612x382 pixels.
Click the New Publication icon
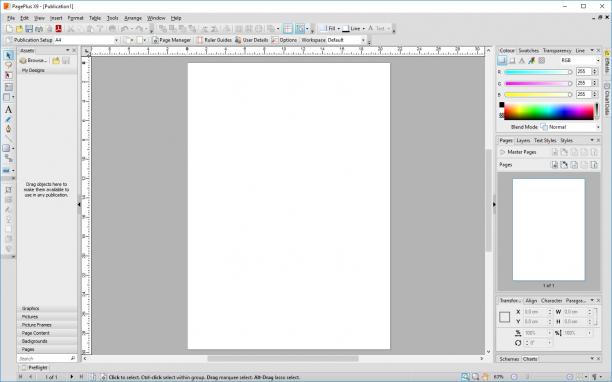(x=9, y=29)
